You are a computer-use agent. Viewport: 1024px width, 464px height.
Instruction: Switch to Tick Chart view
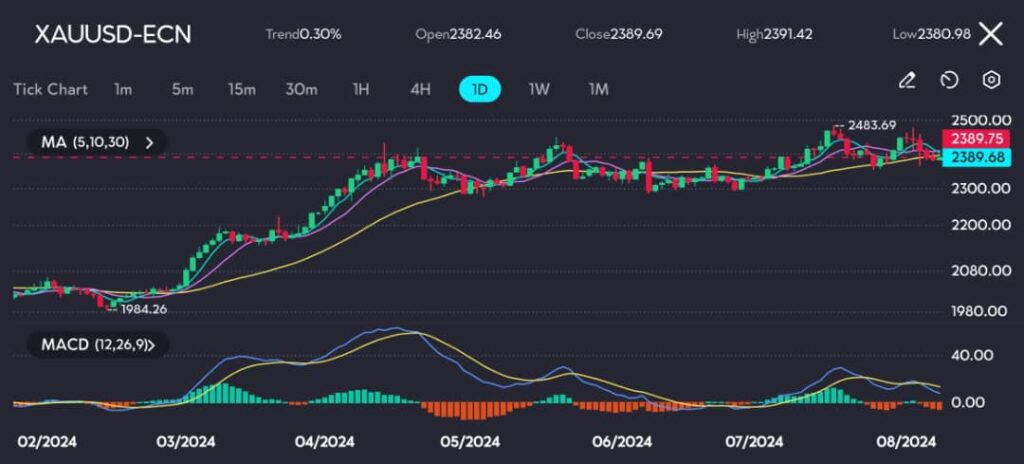tap(50, 89)
